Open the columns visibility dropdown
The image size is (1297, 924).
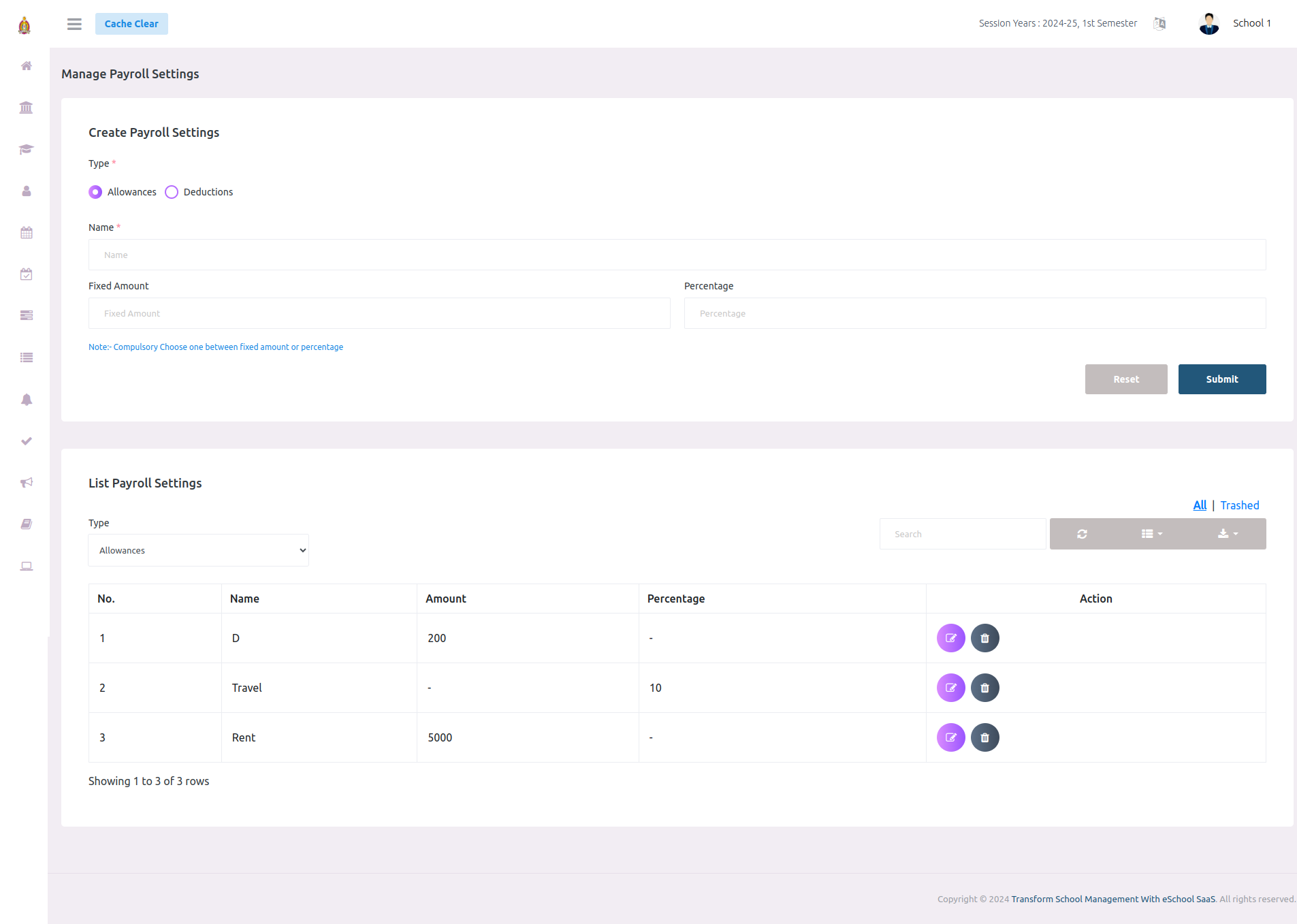click(1152, 534)
